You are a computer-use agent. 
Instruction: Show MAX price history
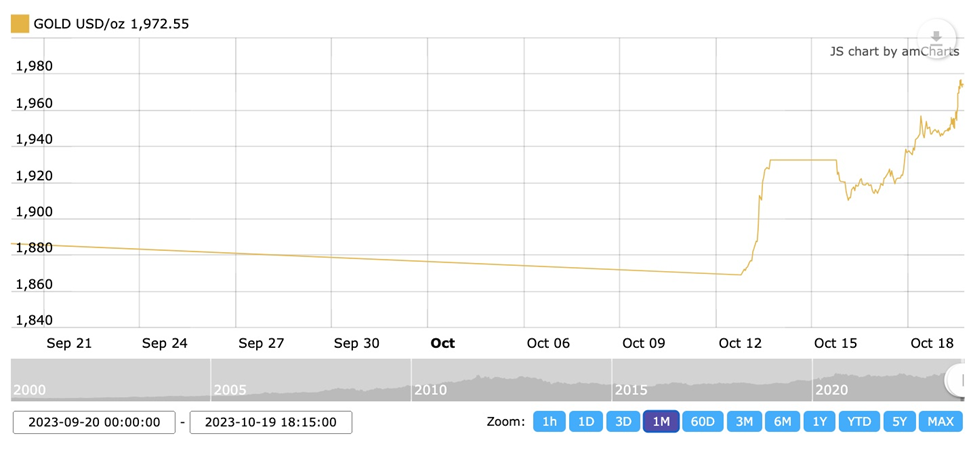coord(940,422)
